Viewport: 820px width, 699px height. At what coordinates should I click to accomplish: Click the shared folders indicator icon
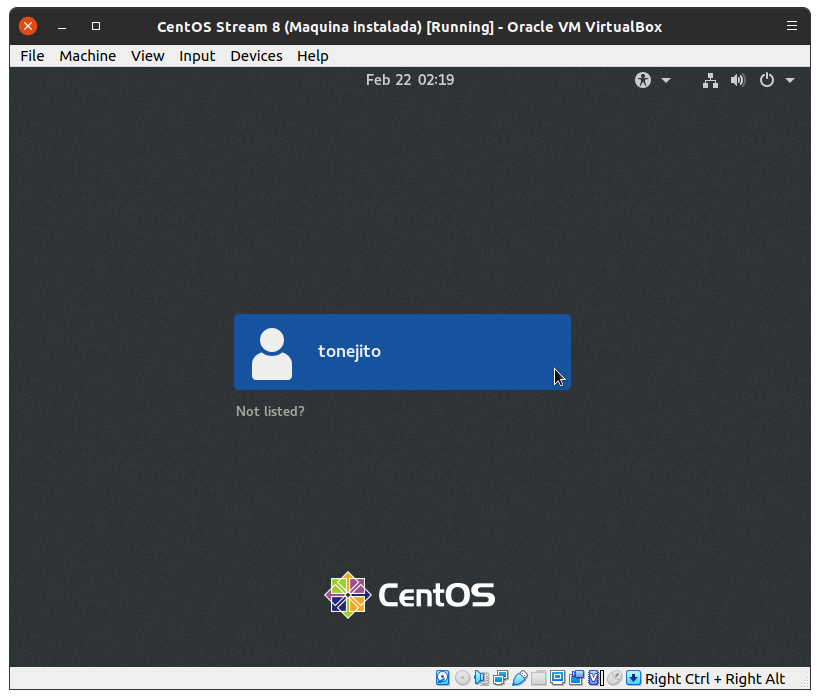(x=539, y=678)
